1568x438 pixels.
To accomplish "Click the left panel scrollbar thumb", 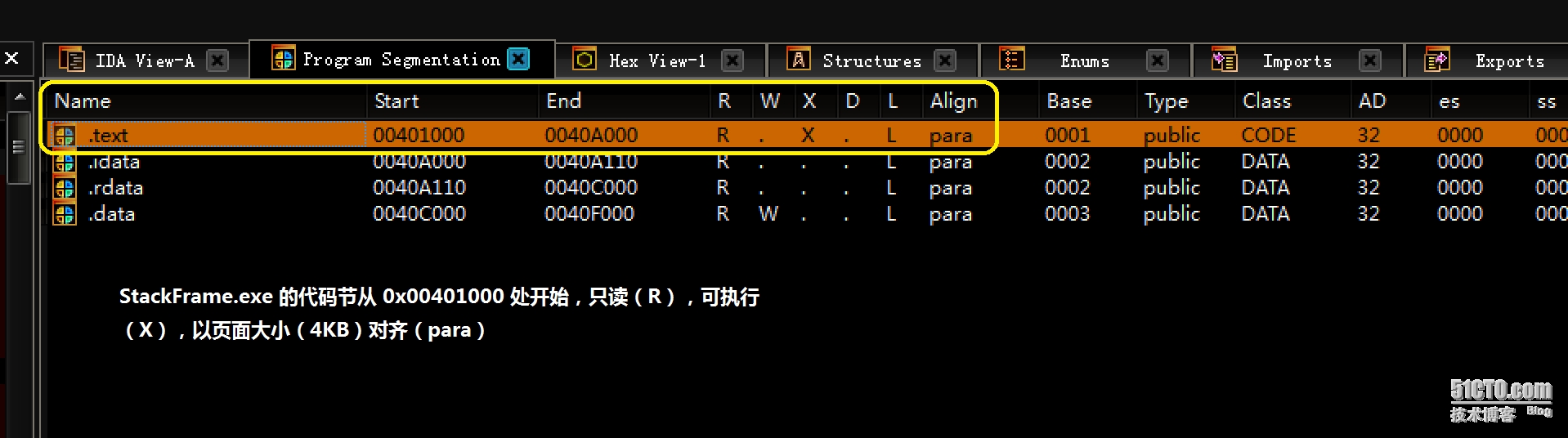I will (19, 148).
